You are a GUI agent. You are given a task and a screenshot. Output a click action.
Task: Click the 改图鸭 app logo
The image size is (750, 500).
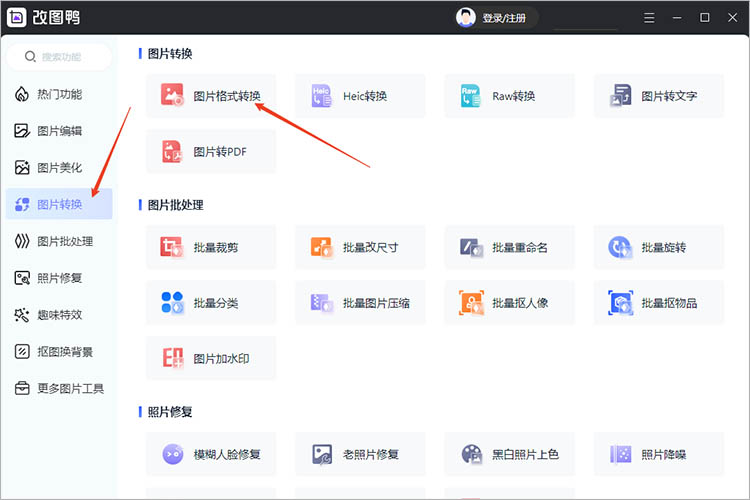point(17,17)
